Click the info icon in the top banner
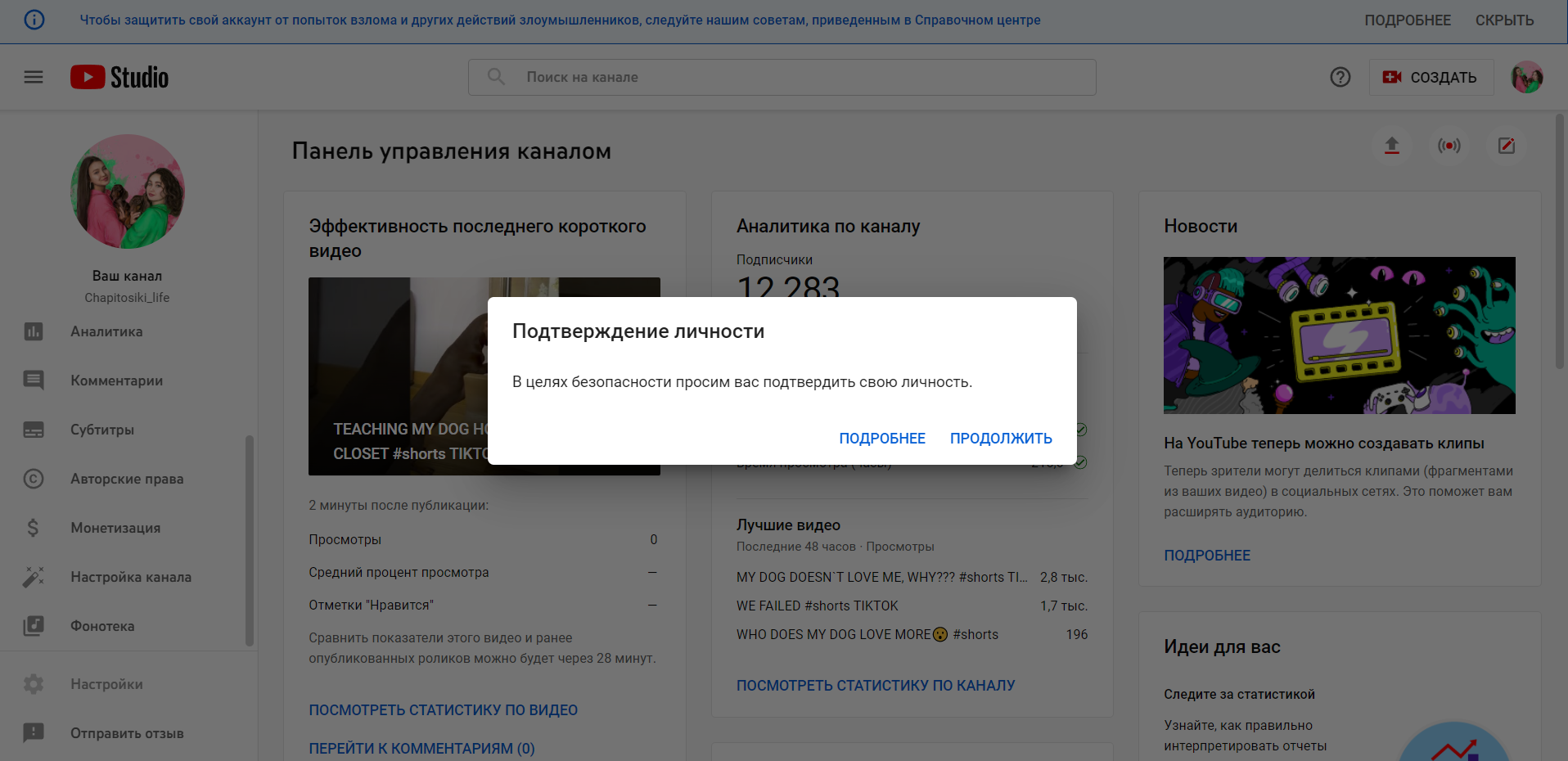The width and height of the screenshot is (1568, 761). point(34,20)
